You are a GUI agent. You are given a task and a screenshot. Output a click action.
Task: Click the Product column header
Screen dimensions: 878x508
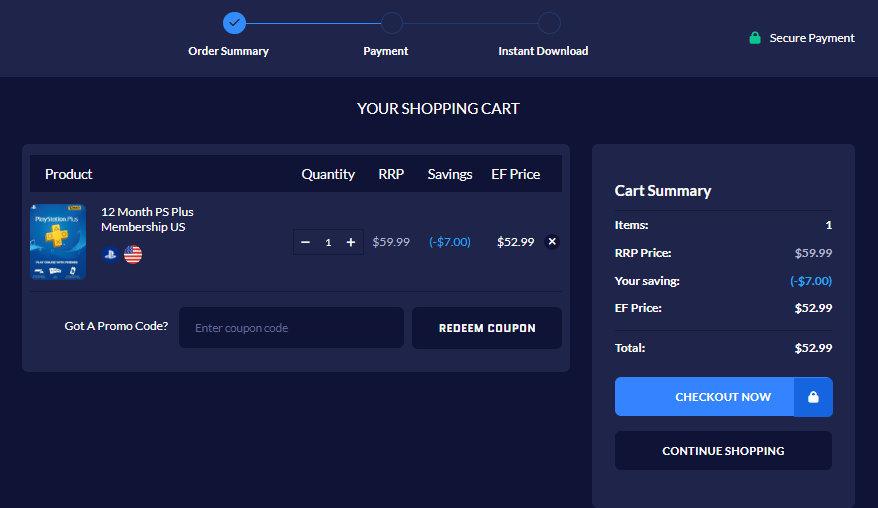68,174
